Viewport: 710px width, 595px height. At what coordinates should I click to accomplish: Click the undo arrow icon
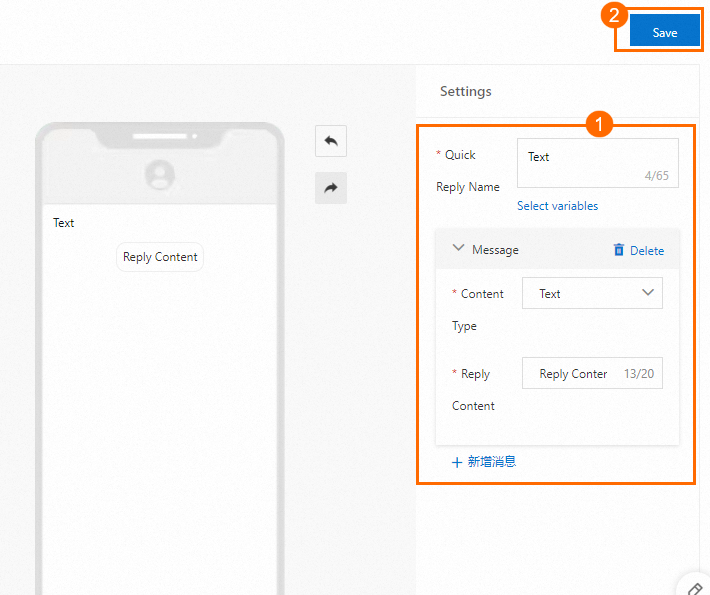point(331,141)
